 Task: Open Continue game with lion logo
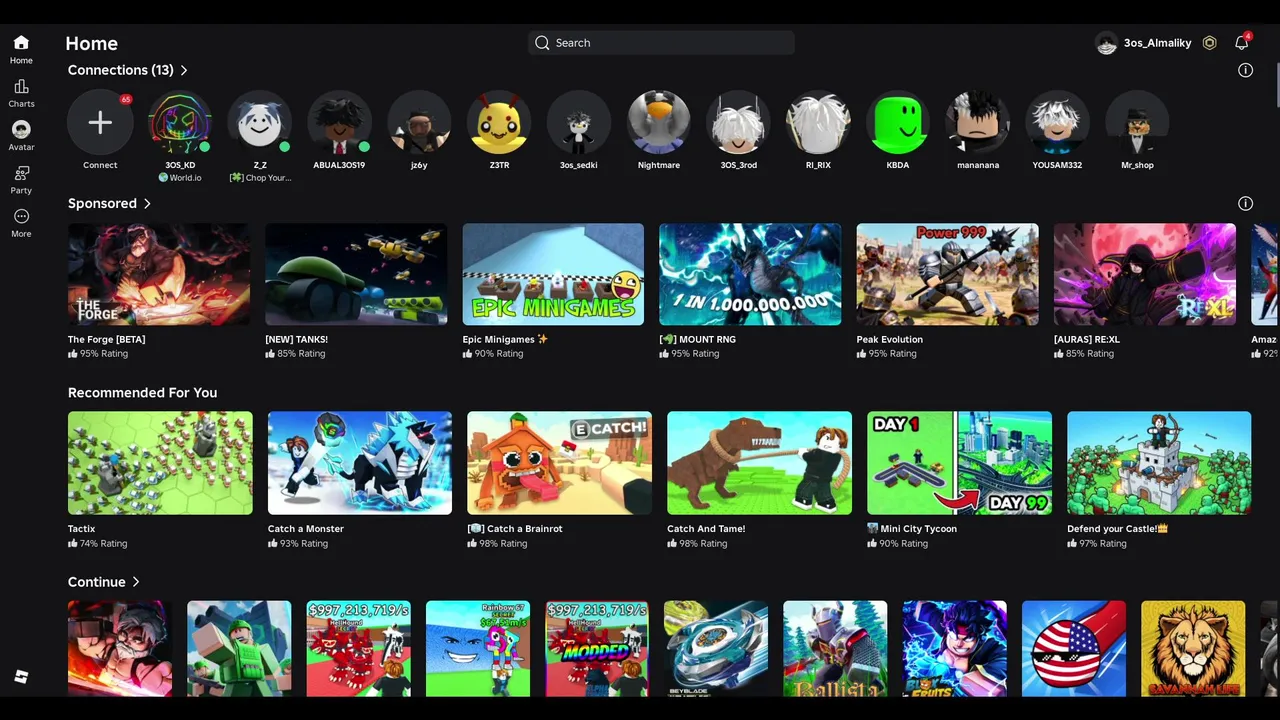(x=1193, y=648)
